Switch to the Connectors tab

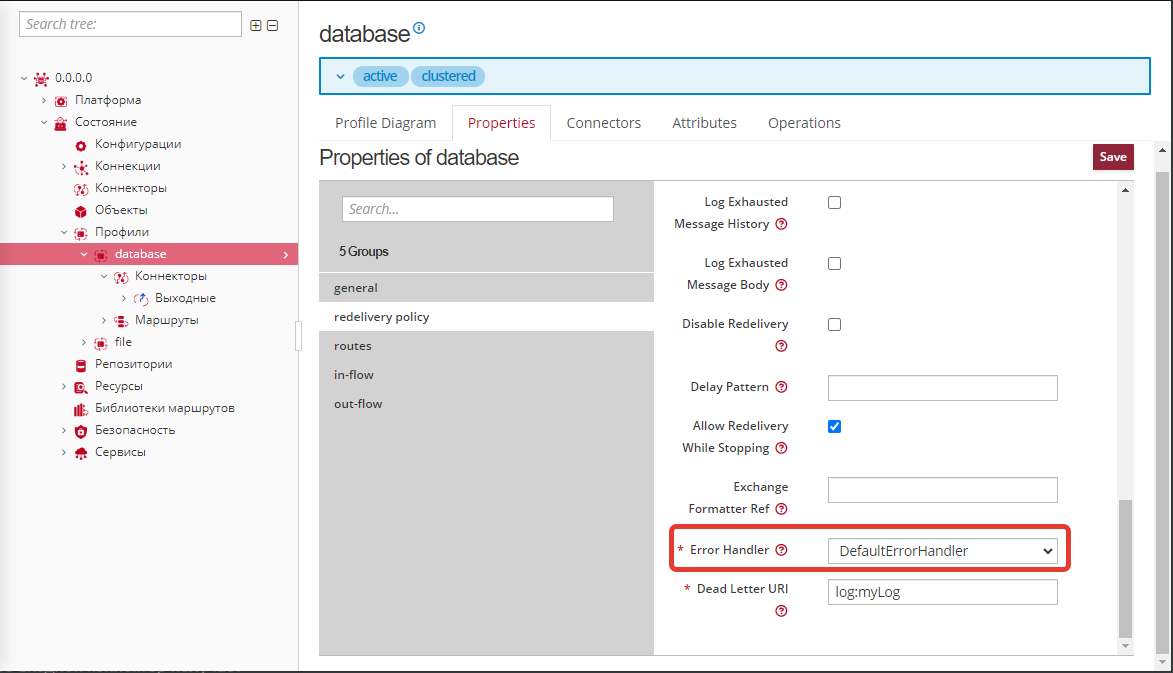[603, 123]
